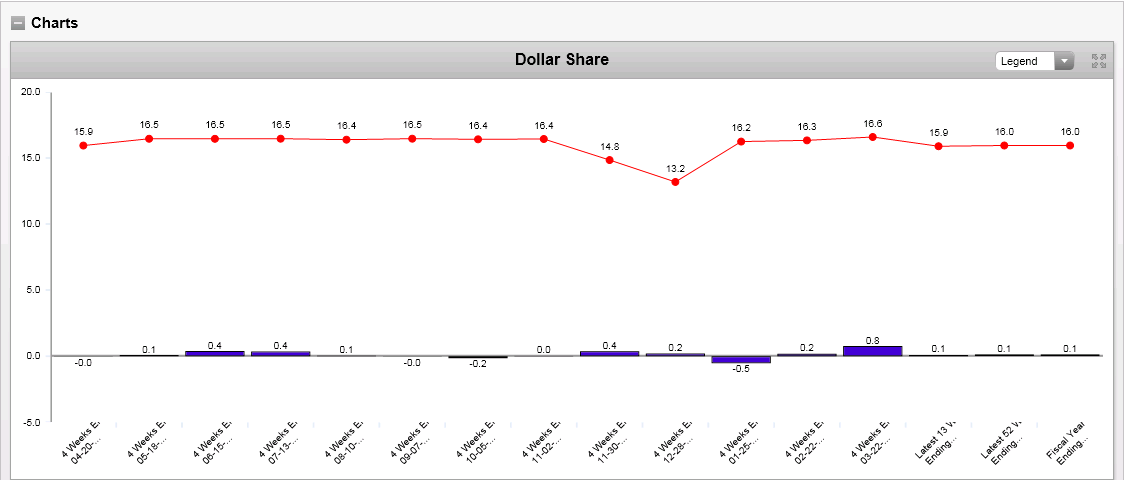1126x480 pixels.
Task: Click the negative -0.5 bar
Action: coord(741,359)
